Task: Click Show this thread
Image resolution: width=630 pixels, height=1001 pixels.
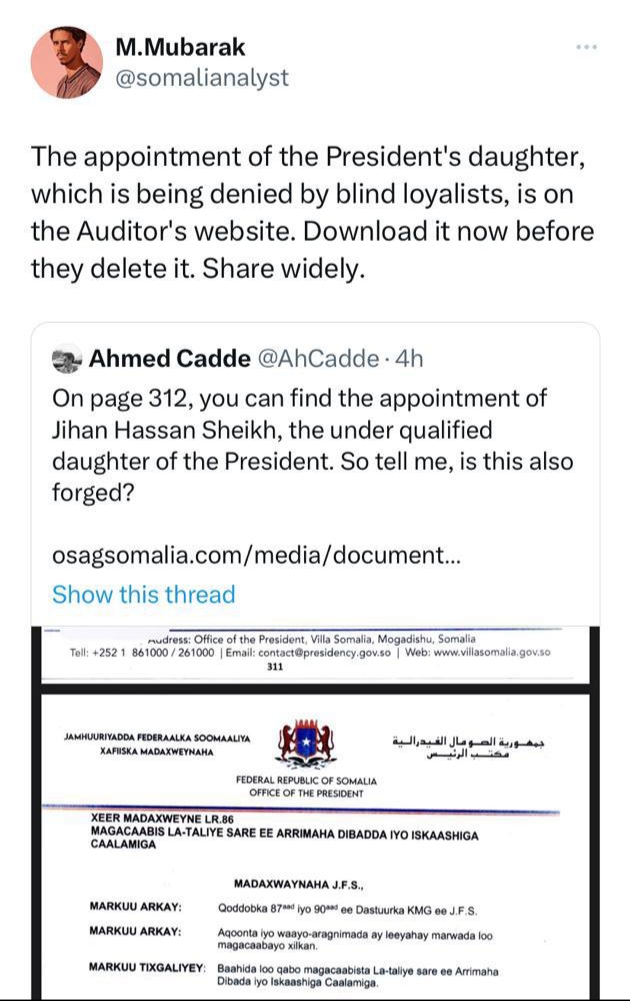Action: pos(144,594)
